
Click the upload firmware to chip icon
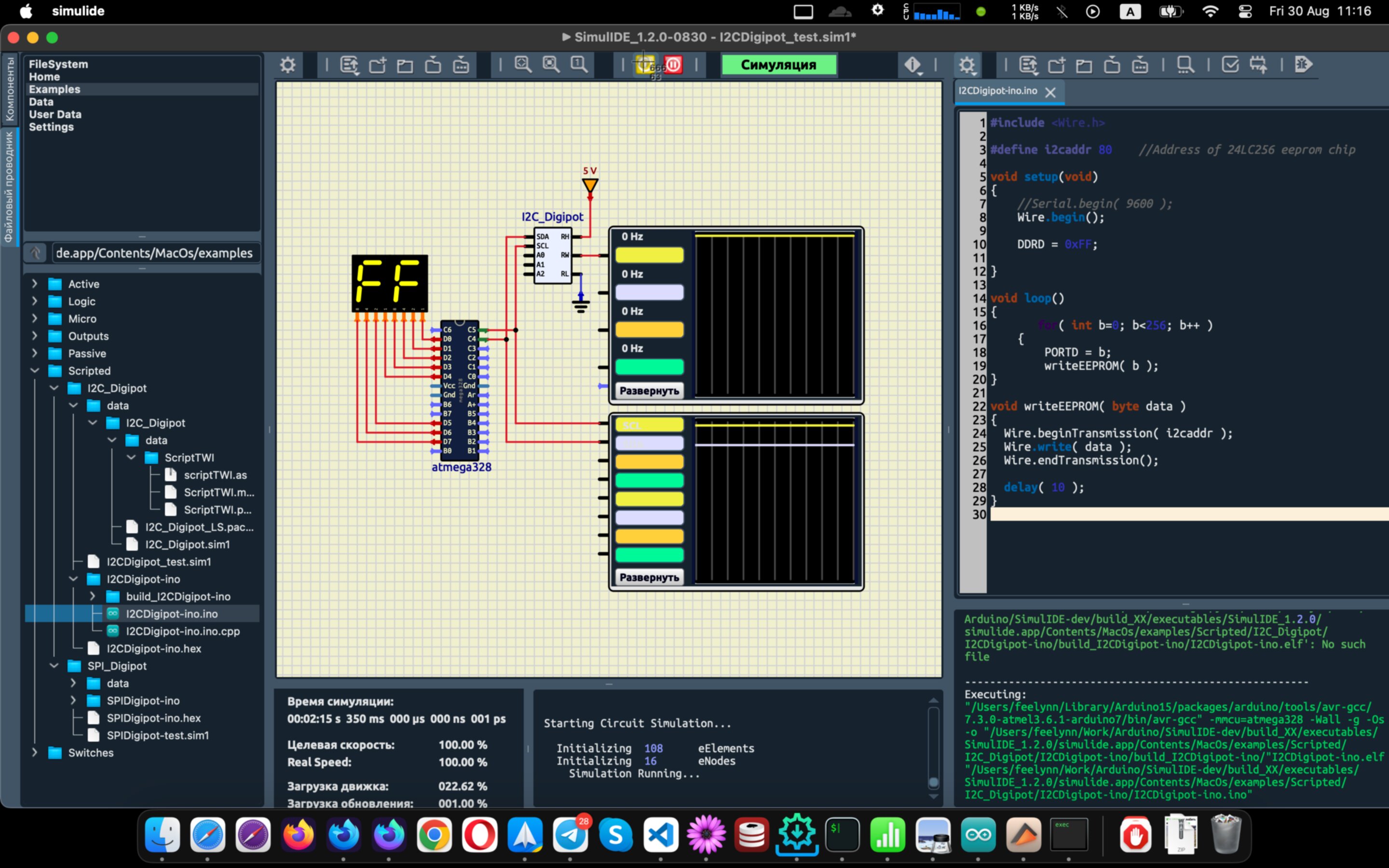(1258, 65)
